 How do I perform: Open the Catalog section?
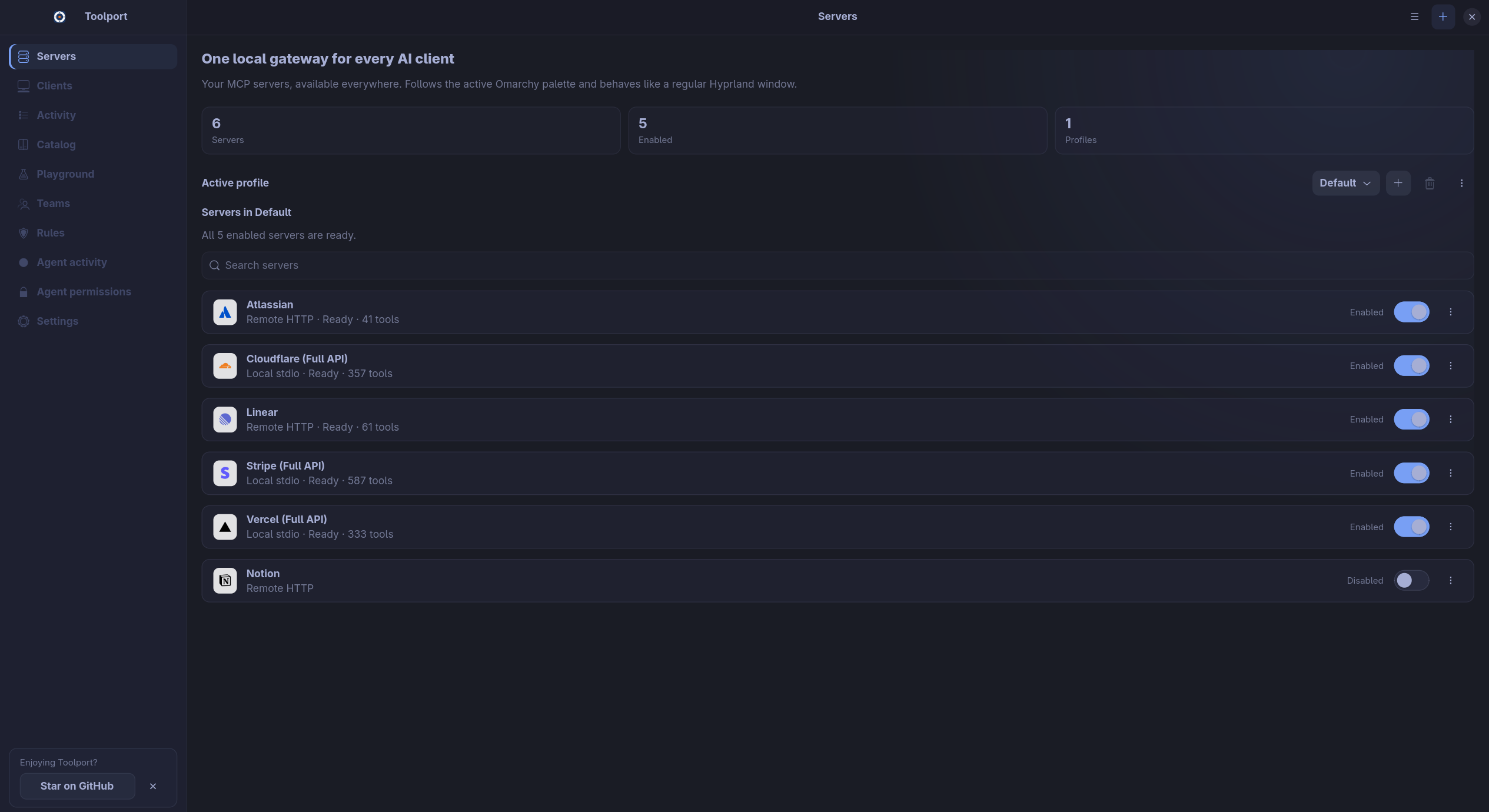(x=93, y=145)
